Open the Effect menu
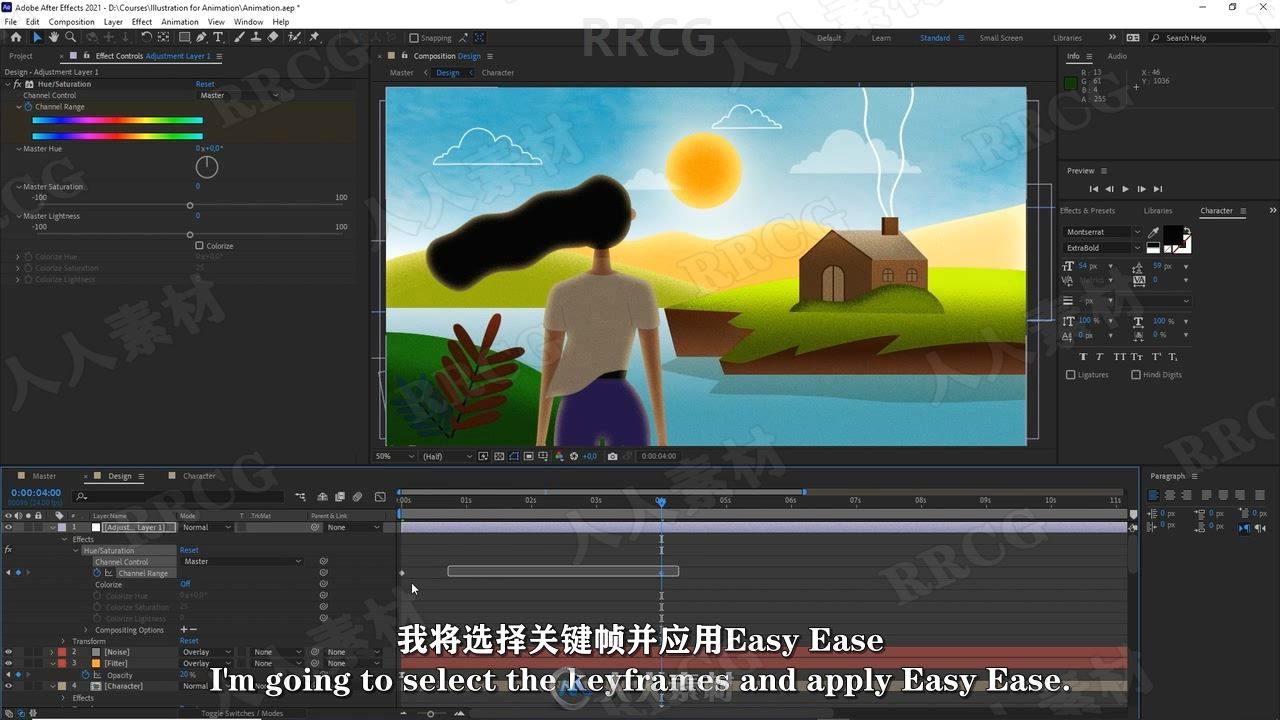Image resolution: width=1280 pixels, height=720 pixels. 142,21
